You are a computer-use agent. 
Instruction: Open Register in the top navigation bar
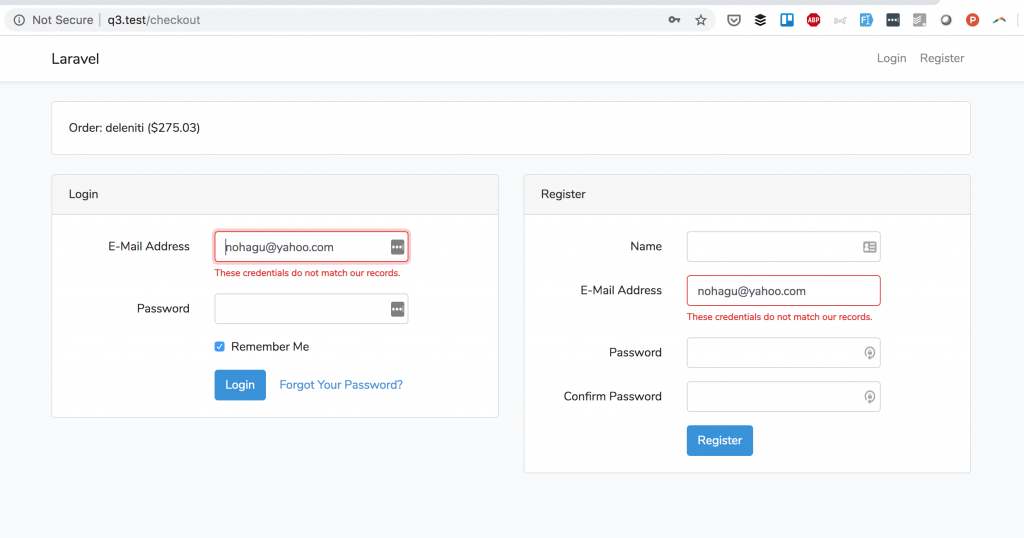pos(942,58)
